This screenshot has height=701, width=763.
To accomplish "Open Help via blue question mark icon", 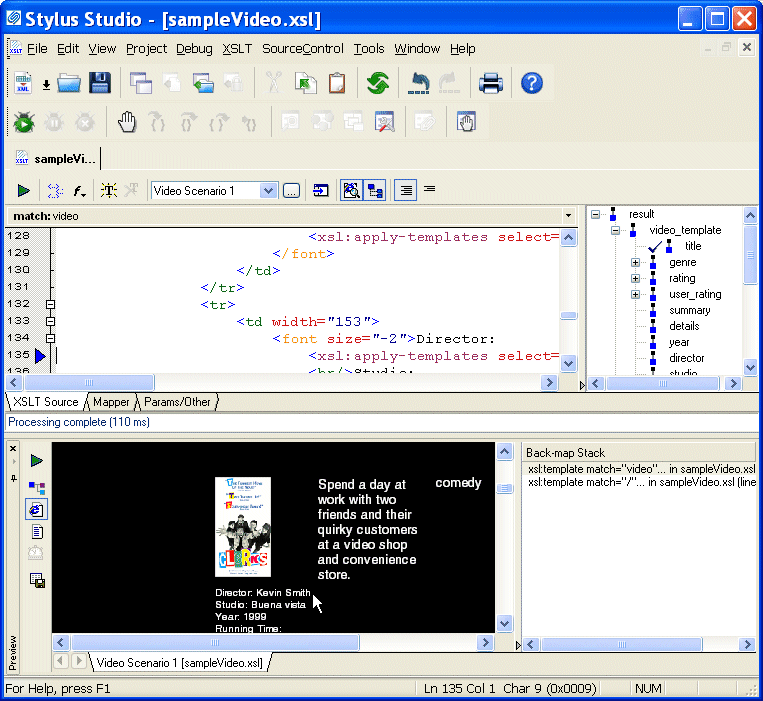I will [532, 83].
